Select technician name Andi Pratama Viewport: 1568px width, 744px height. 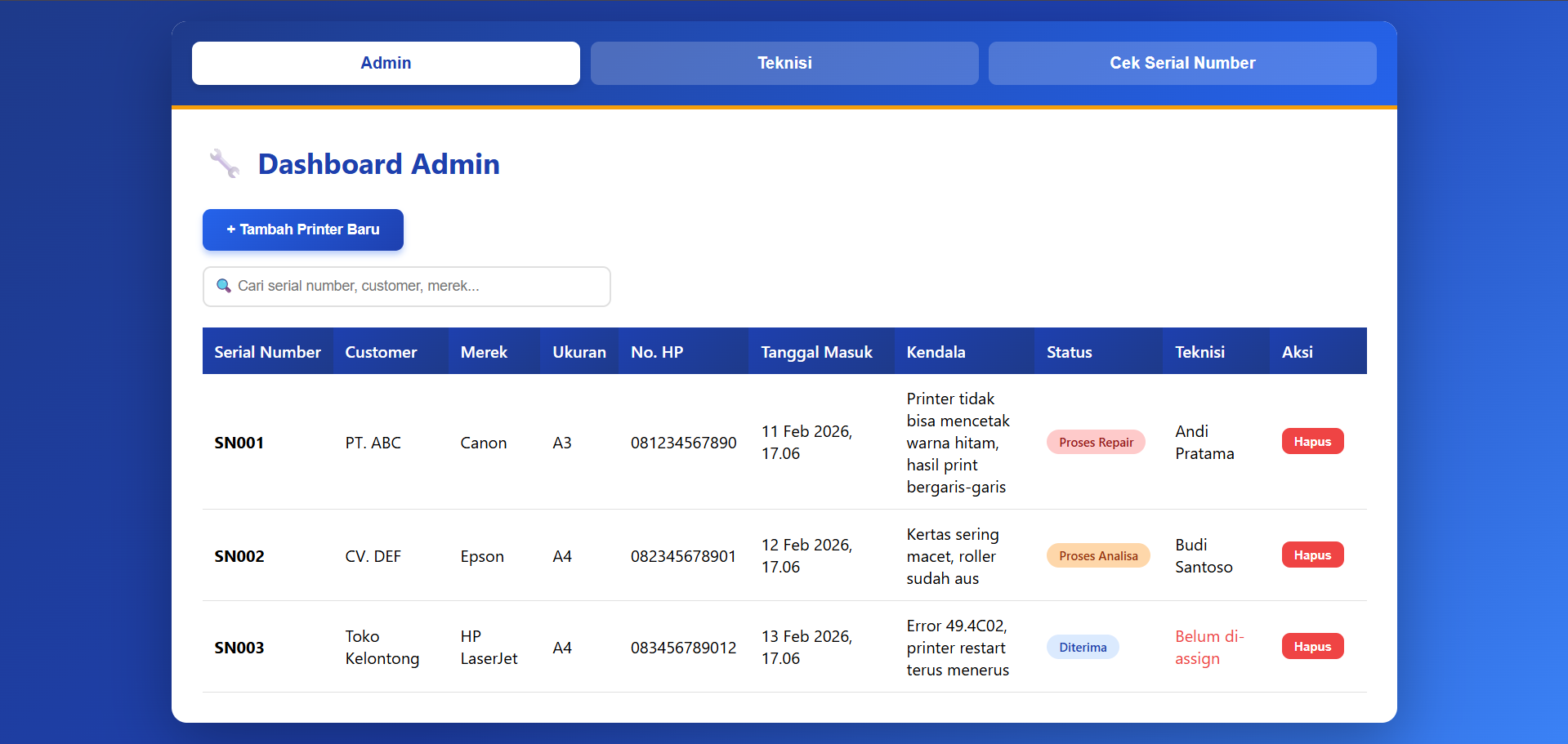click(x=1204, y=442)
